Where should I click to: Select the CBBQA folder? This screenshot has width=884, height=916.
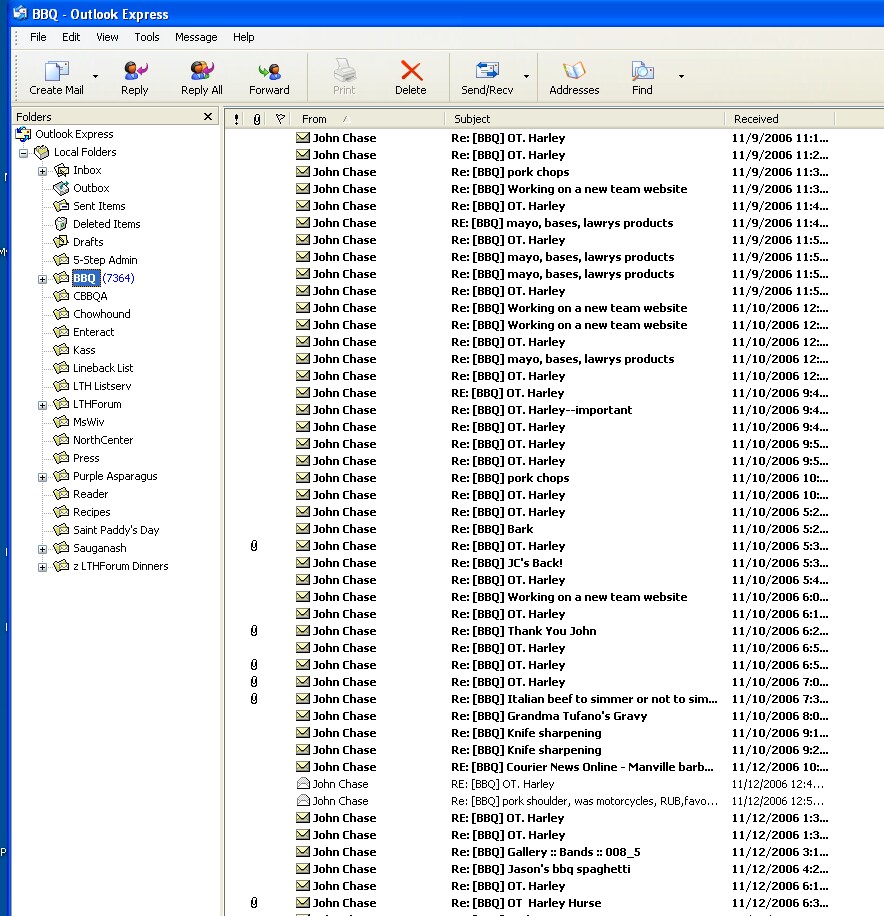[x=90, y=296]
